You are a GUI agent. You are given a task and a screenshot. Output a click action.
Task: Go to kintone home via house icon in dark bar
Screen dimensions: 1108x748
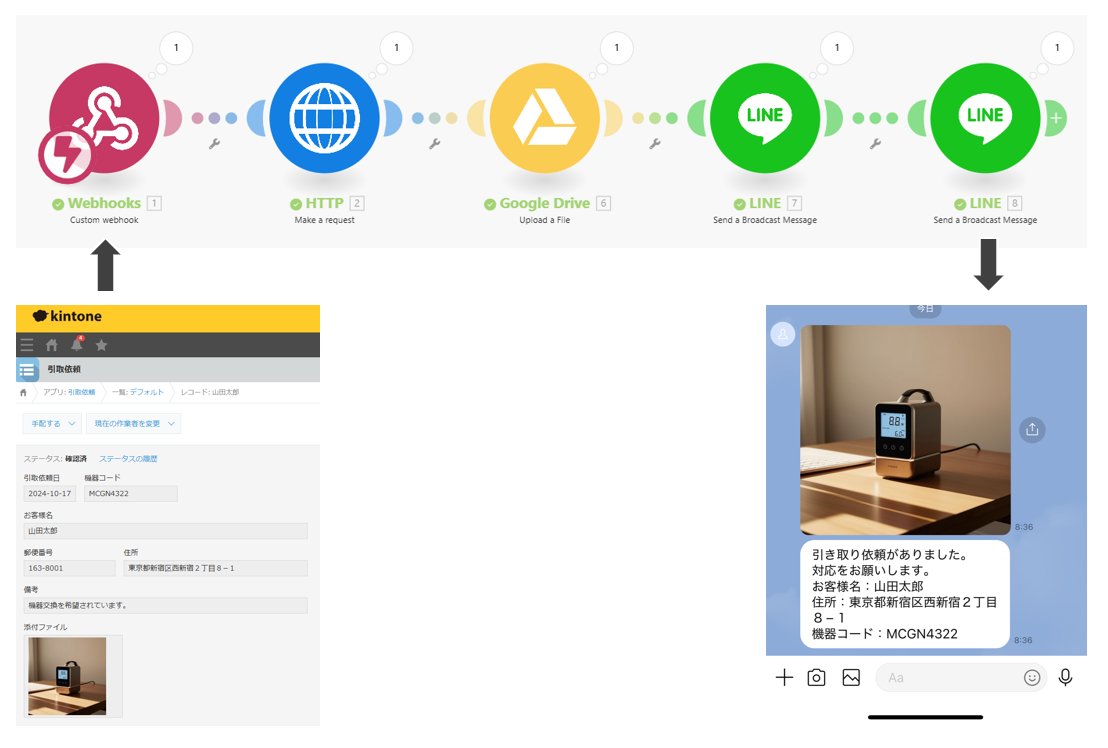pyautogui.click(x=52, y=345)
